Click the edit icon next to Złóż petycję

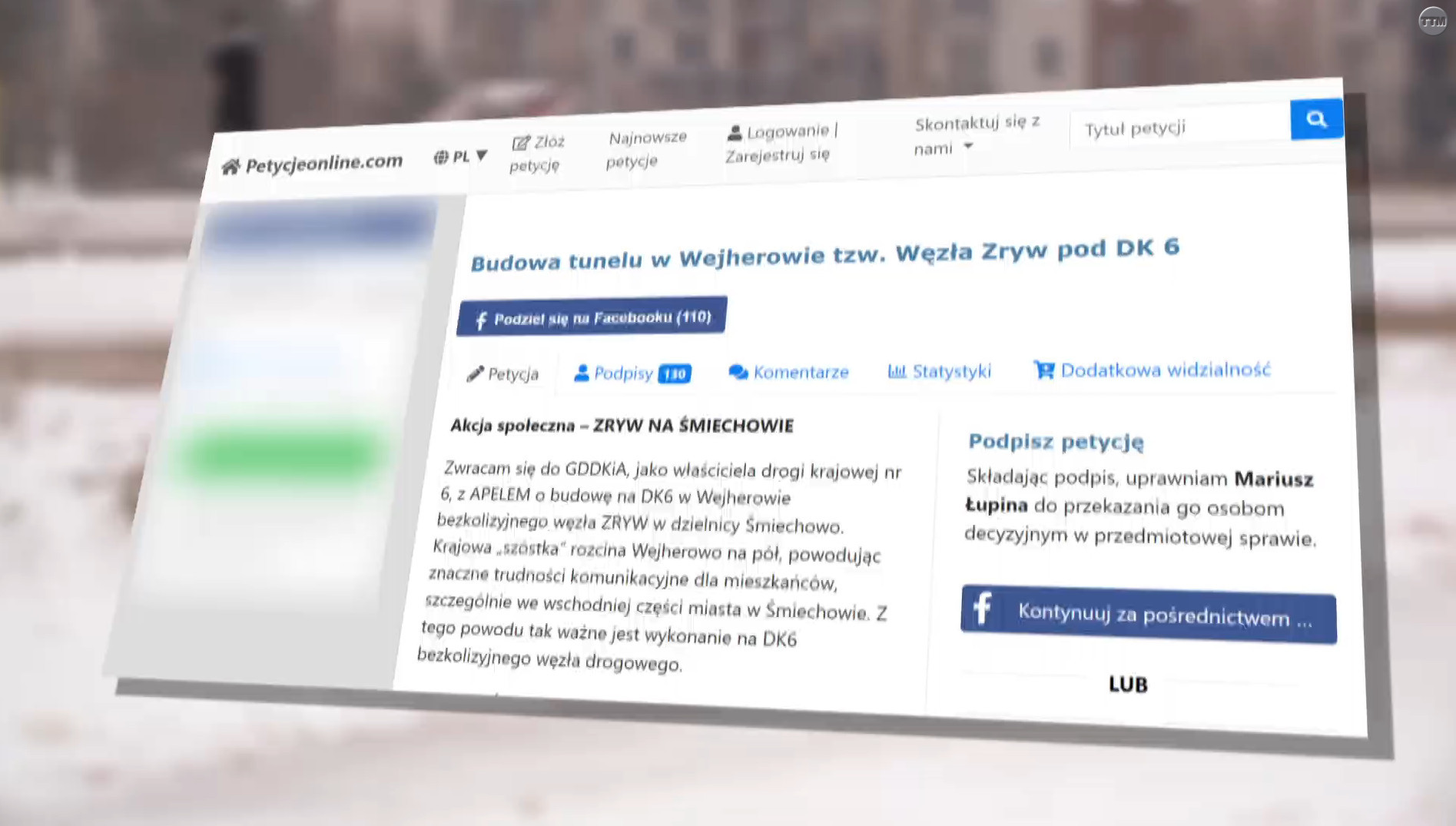(x=520, y=144)
